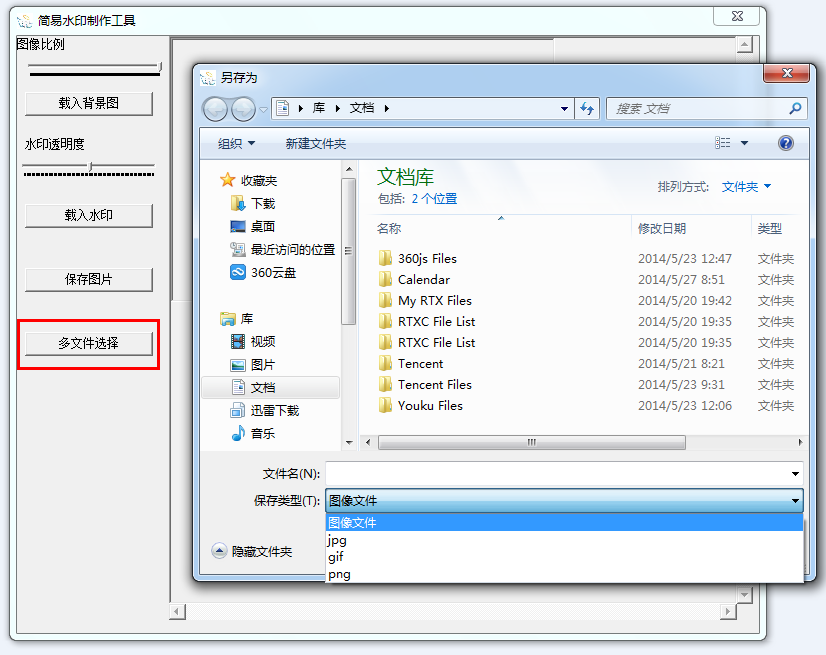The width and height of the screenshot is (826, 655).
Task: Choose jpg in the type list
Action: click(x=565, y=540)
